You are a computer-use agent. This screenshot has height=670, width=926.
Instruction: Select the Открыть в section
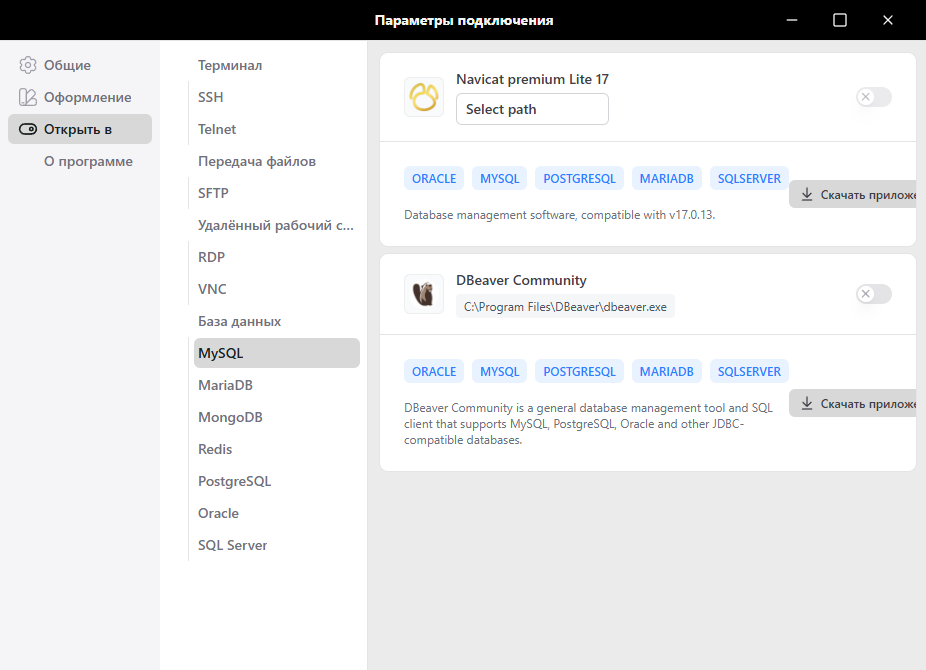[x=80, y=129]
